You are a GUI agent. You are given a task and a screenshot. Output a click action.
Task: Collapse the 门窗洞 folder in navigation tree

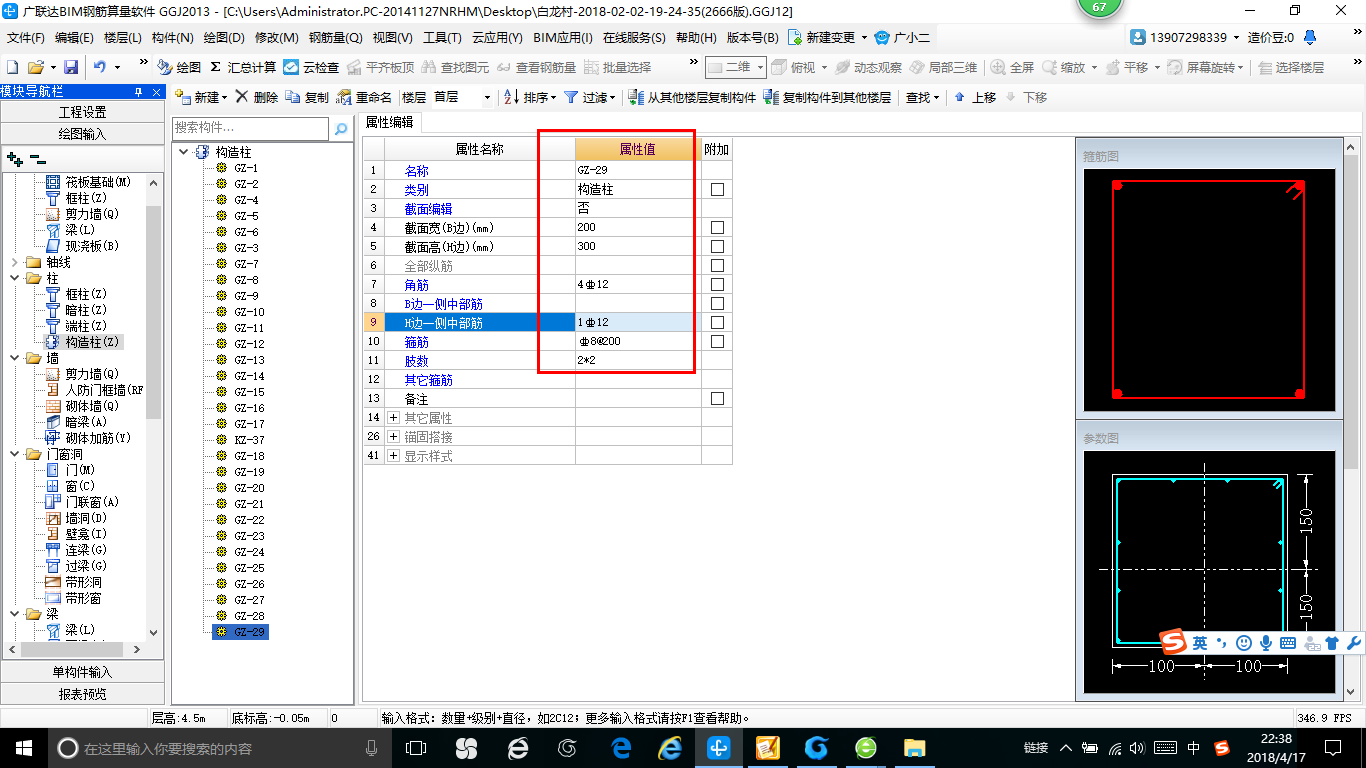pyautogui.click(x=14, y=454)
